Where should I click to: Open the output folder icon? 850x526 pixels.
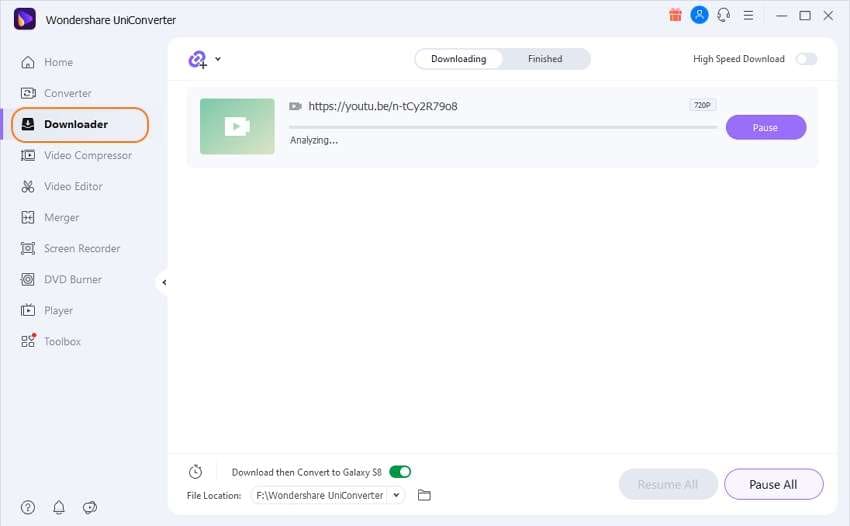(424, 495)
